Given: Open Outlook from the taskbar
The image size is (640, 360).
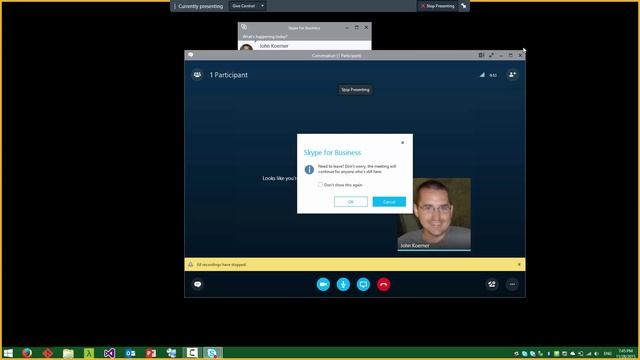Looking at the screenshot, I should click(x=130, y=353).
